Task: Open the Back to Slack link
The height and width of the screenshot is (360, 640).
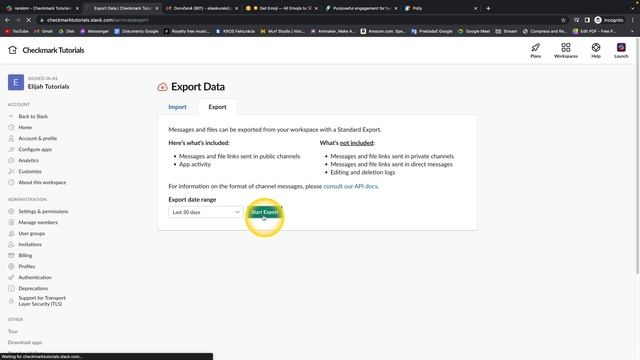Action: click(x=33, y=116)
